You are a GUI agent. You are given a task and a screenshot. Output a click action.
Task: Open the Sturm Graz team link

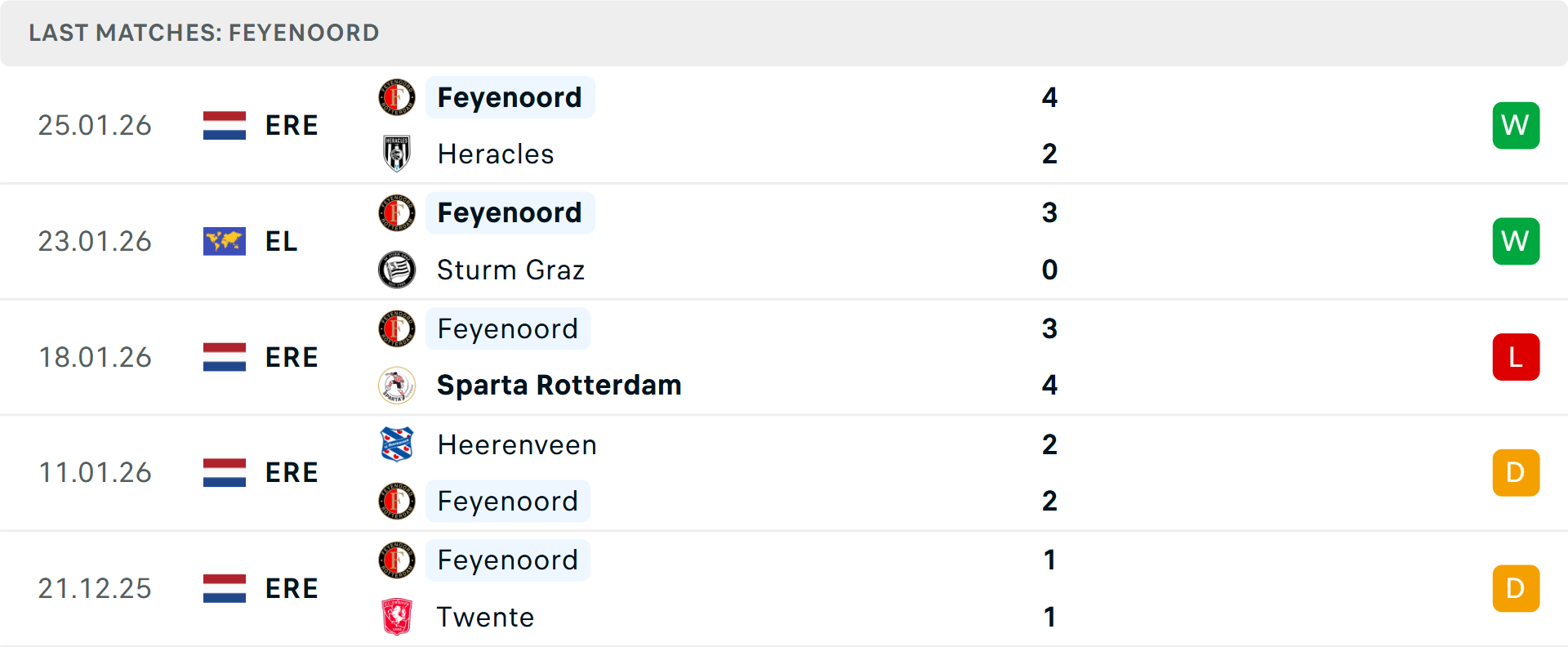point(510,270)
